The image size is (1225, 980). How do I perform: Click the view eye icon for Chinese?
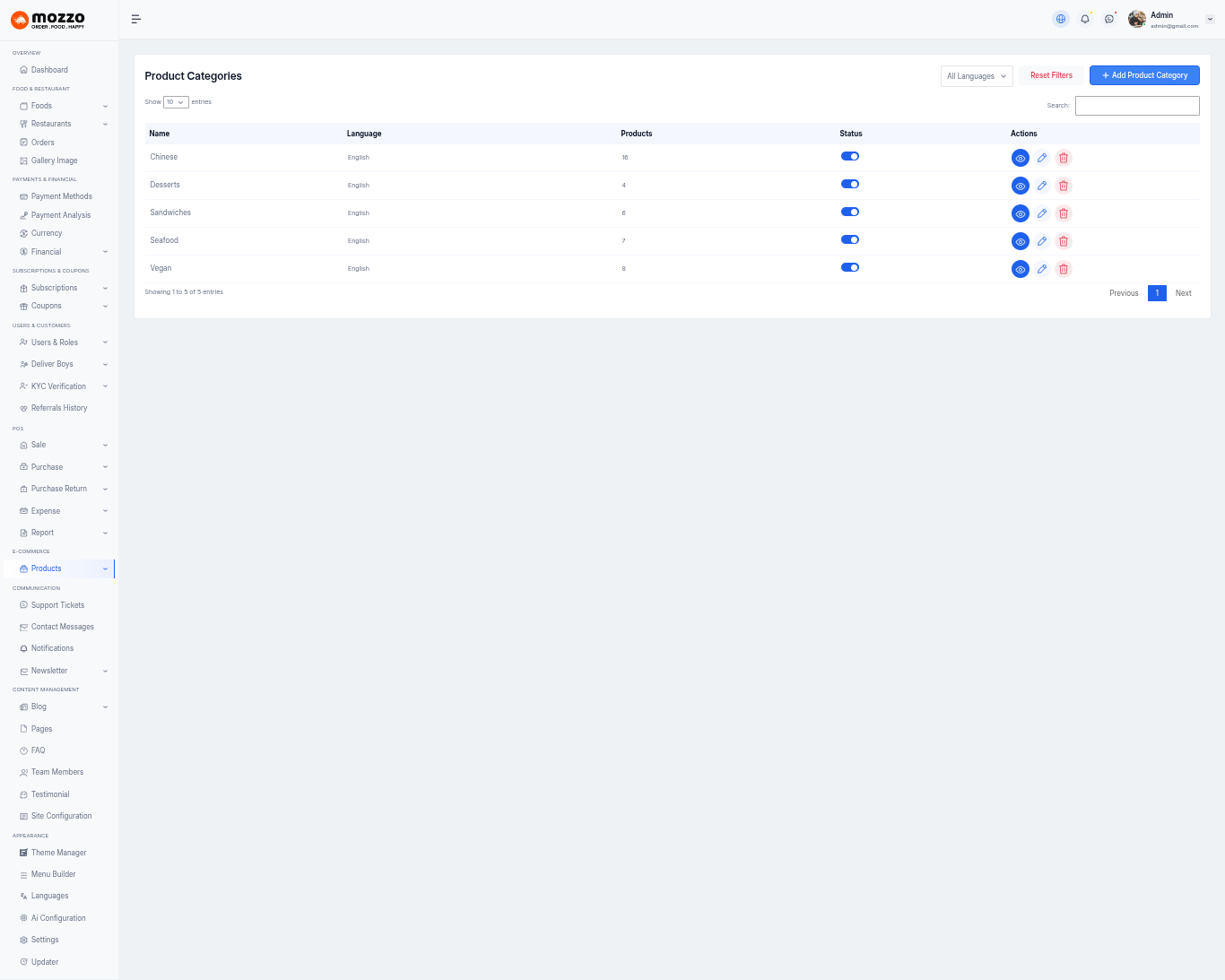[x=1020, y=158]
